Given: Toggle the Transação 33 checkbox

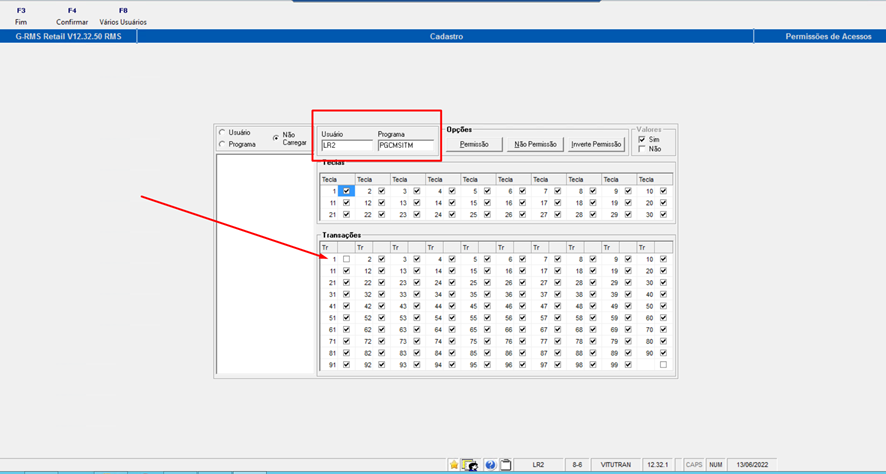Looking at the screenshot, I should pyautogui.click(x=416, y=294).
